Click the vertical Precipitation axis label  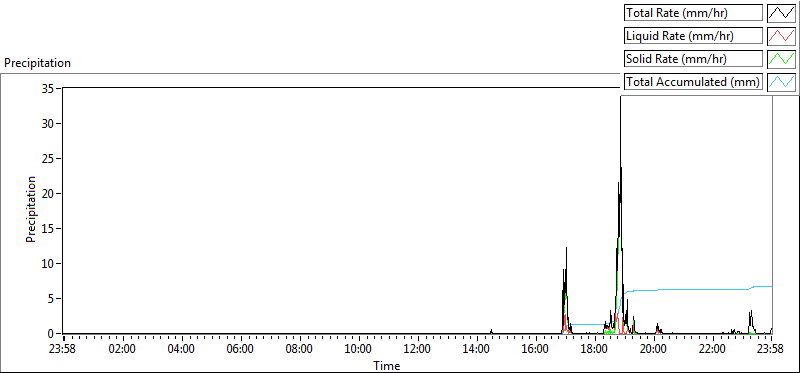coord(31,209)
